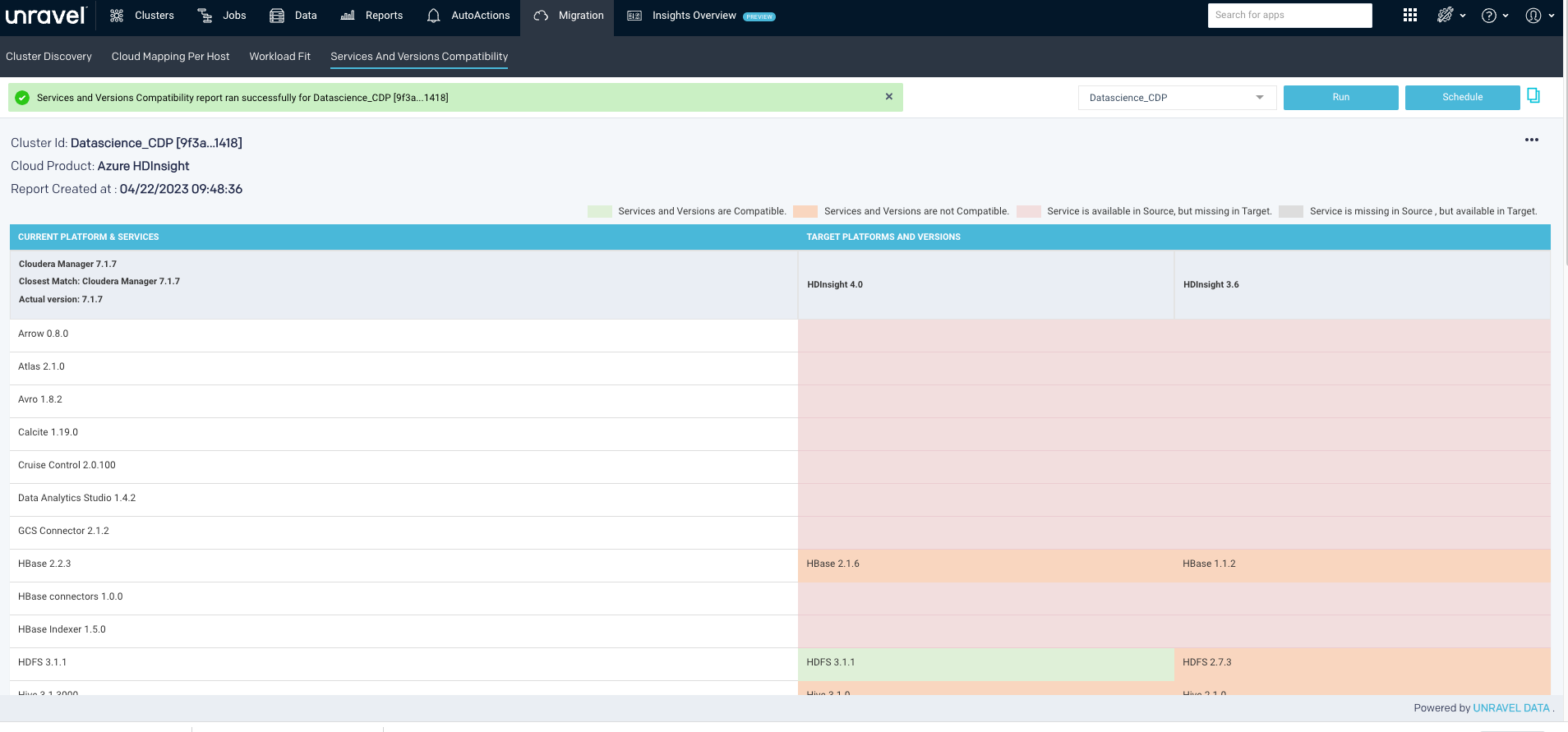Select Services And Versions Compatibility tab
Image resolution: width=1568 pixels, height=732 pixels.
(x=419, y=57)
